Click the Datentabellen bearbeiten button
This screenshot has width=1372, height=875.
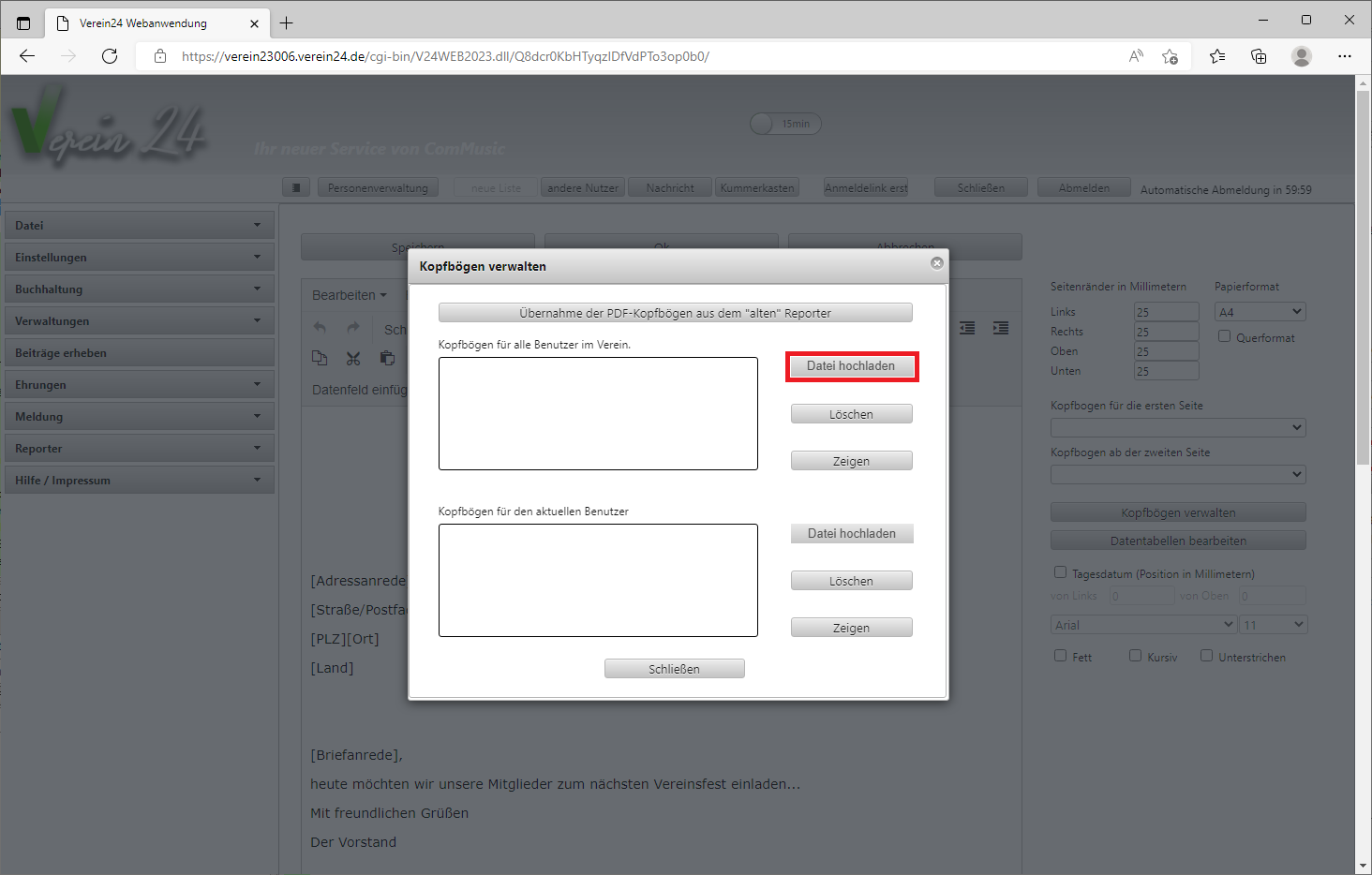(x=1178, y=541)
